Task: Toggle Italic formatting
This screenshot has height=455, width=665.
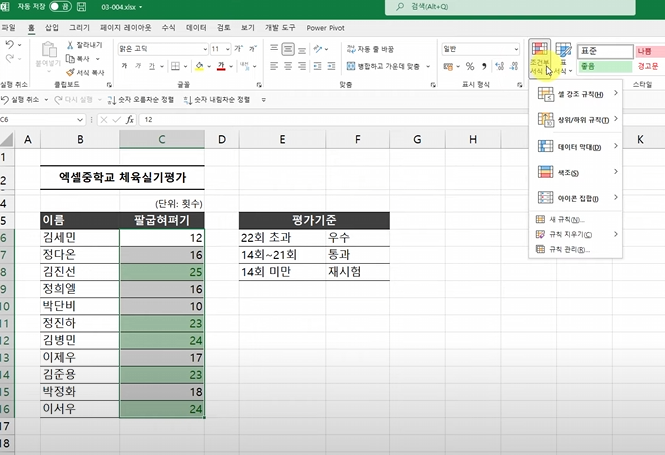Action: click(138, 66)
